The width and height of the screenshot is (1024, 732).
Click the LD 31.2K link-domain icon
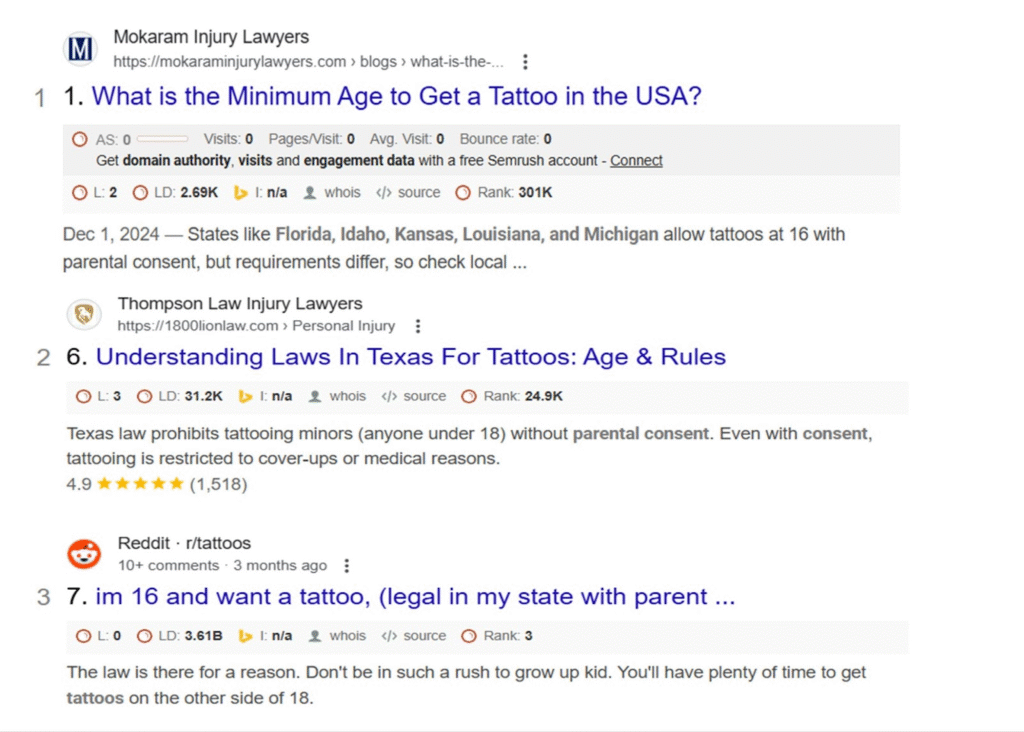[x=143, y=396]
